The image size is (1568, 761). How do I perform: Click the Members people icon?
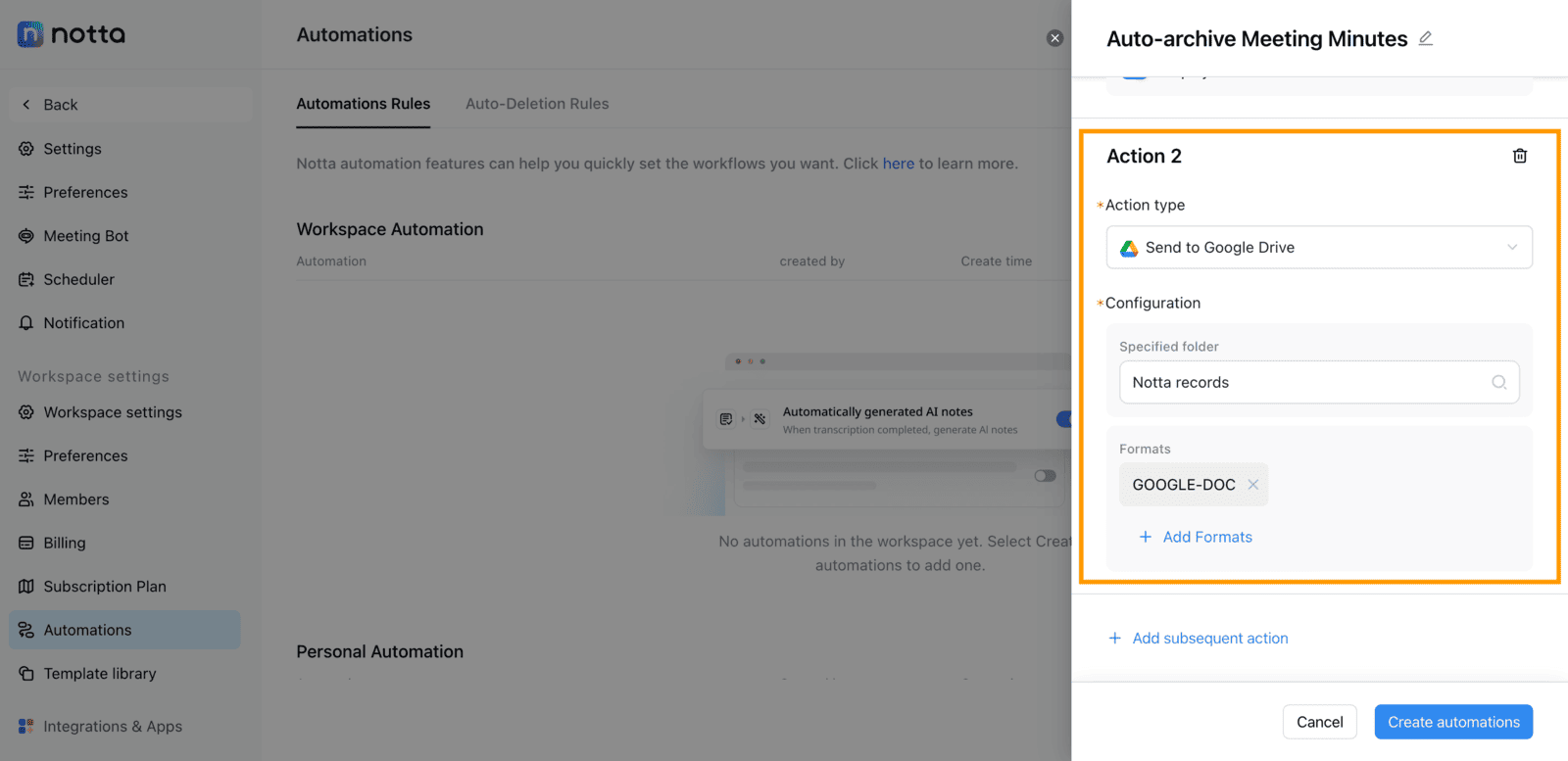point(26,499)
